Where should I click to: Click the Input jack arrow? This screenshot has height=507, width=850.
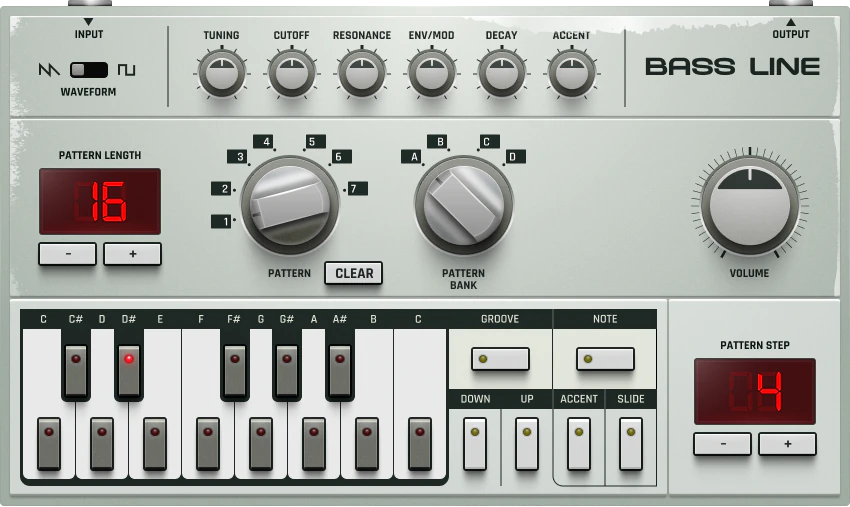[88, 22]
